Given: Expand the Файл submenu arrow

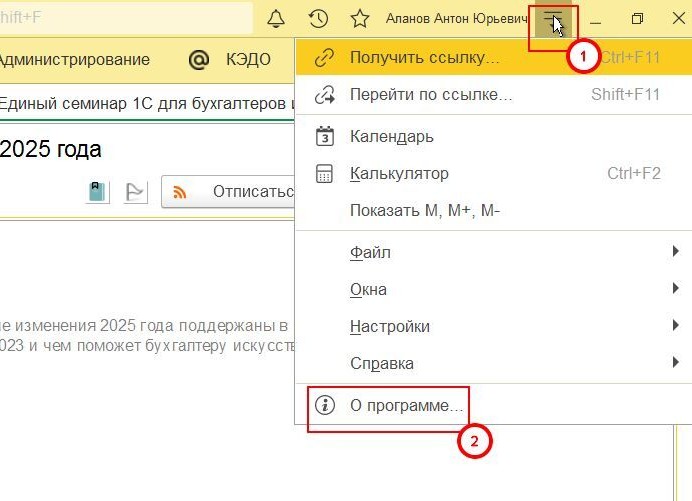Looking at the screenshot, I should (x=675, y=252).
